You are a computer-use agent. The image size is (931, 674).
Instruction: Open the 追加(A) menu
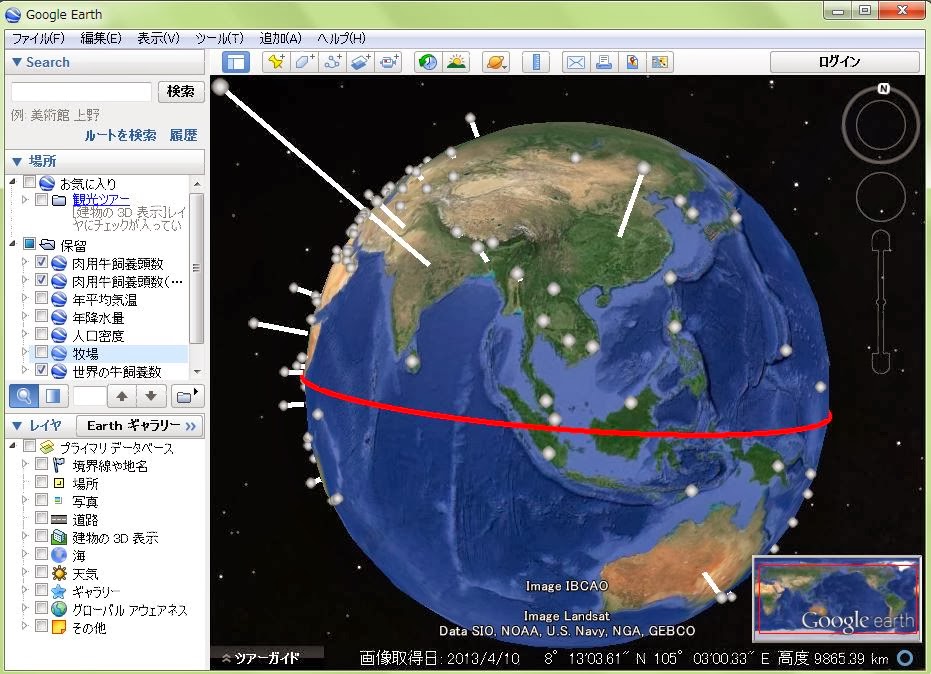[280, 39]
